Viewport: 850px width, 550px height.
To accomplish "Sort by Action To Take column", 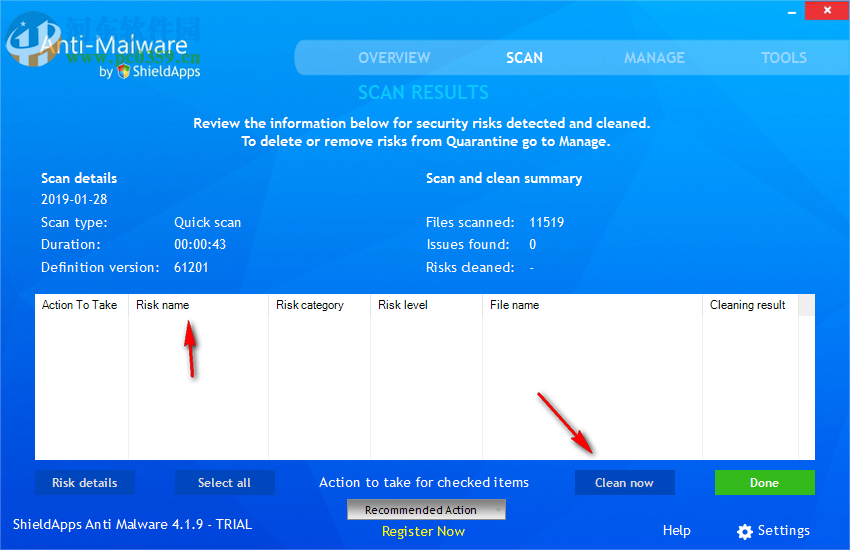I will (81, 305).
